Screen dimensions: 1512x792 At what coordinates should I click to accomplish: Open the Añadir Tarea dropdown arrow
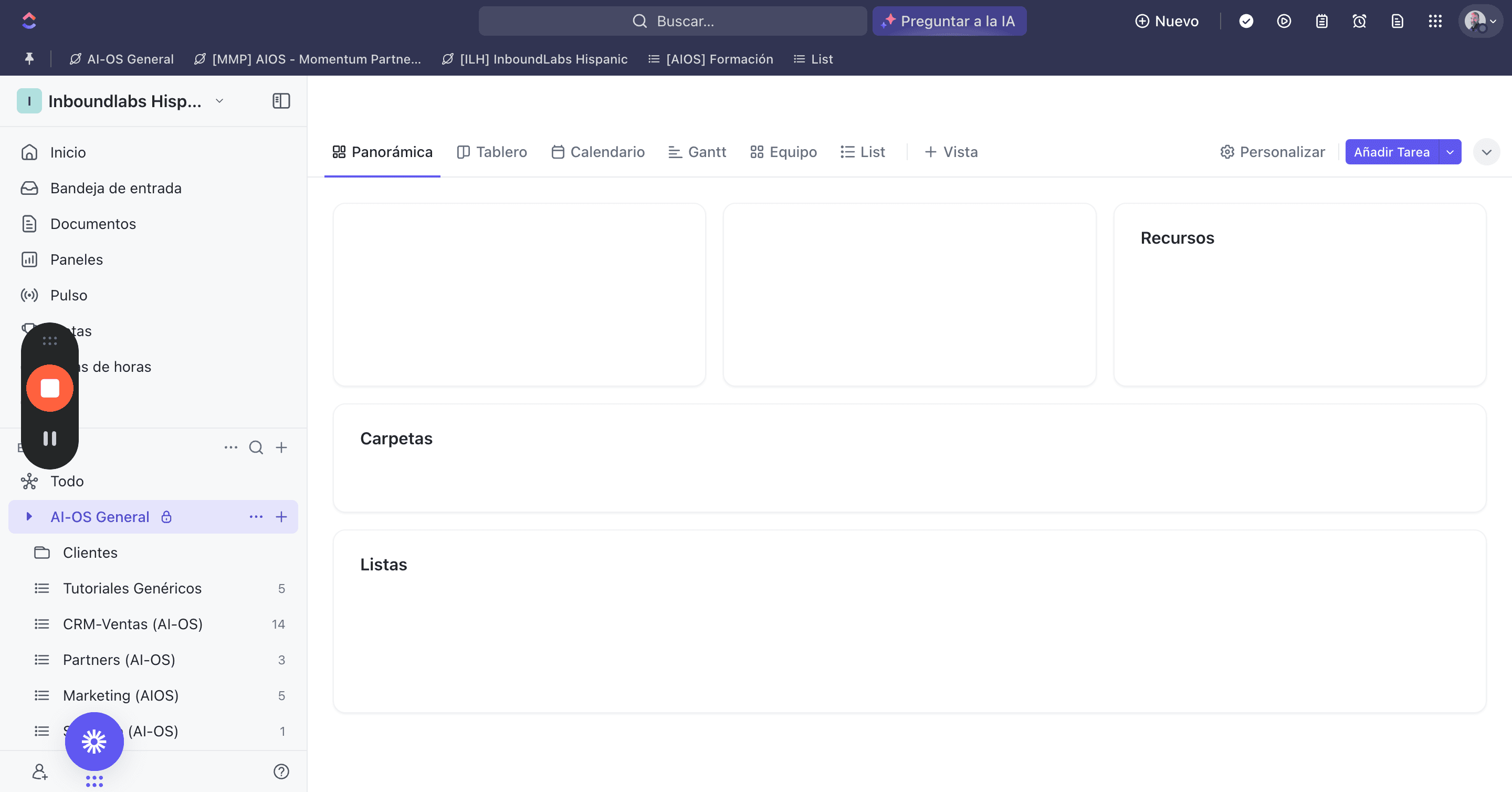pos(1450,152)
